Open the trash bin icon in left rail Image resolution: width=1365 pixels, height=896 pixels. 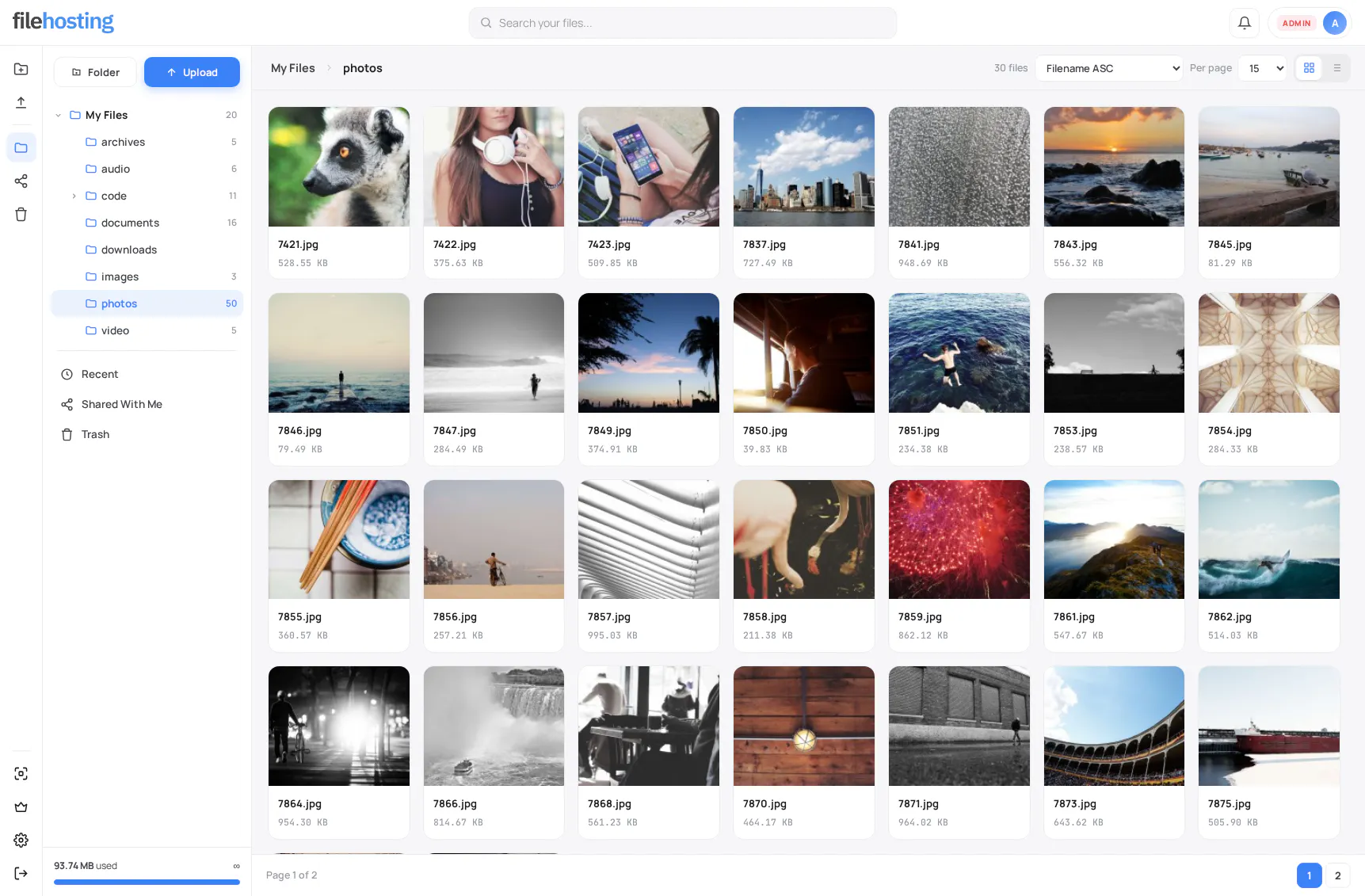tap(21, 214)
